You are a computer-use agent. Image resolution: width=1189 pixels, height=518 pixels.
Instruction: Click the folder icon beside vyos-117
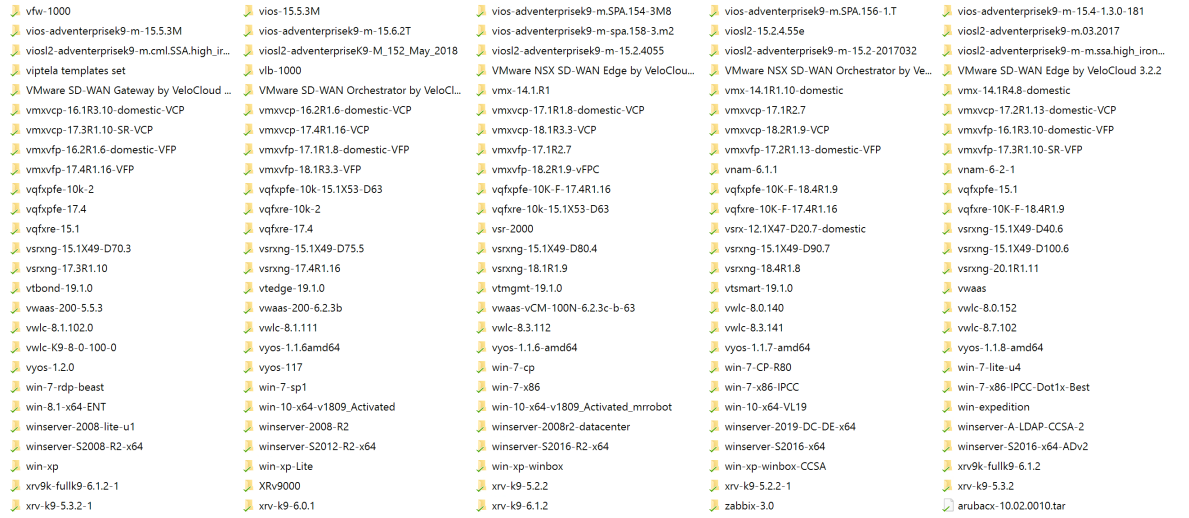click(249, 367)
